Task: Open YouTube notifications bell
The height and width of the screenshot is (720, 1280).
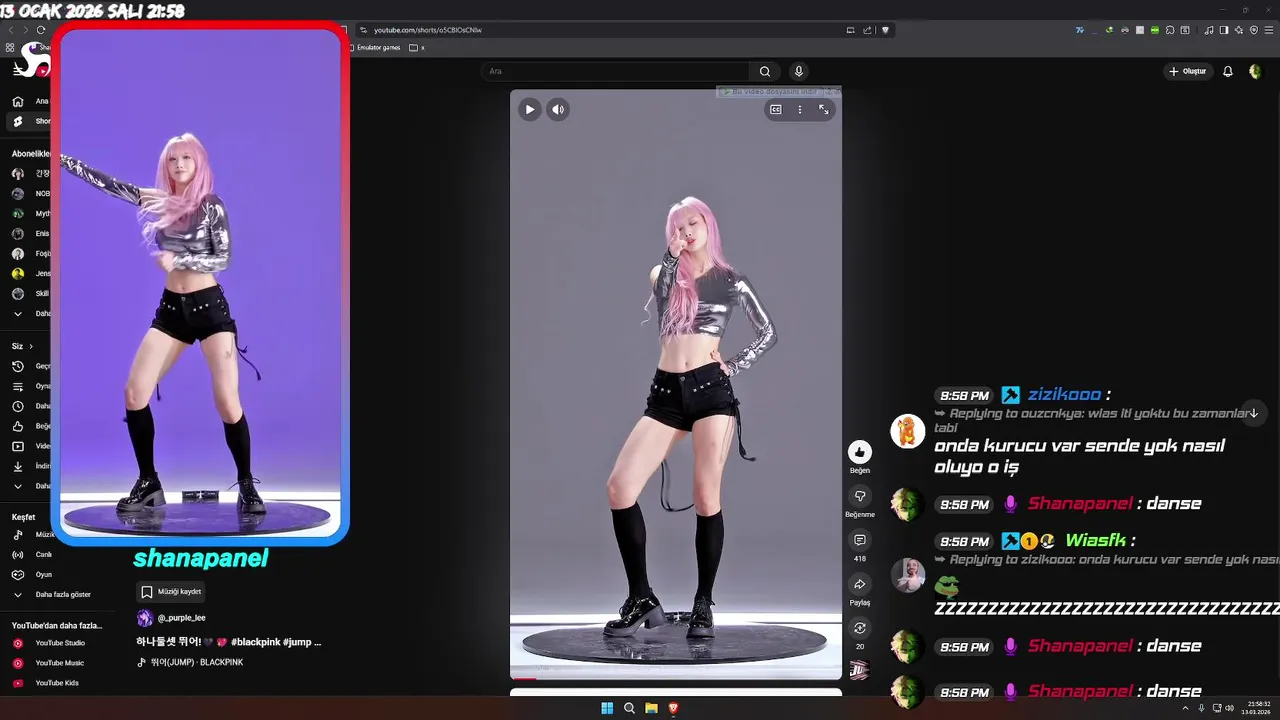Action: [x=1228, y=71]
